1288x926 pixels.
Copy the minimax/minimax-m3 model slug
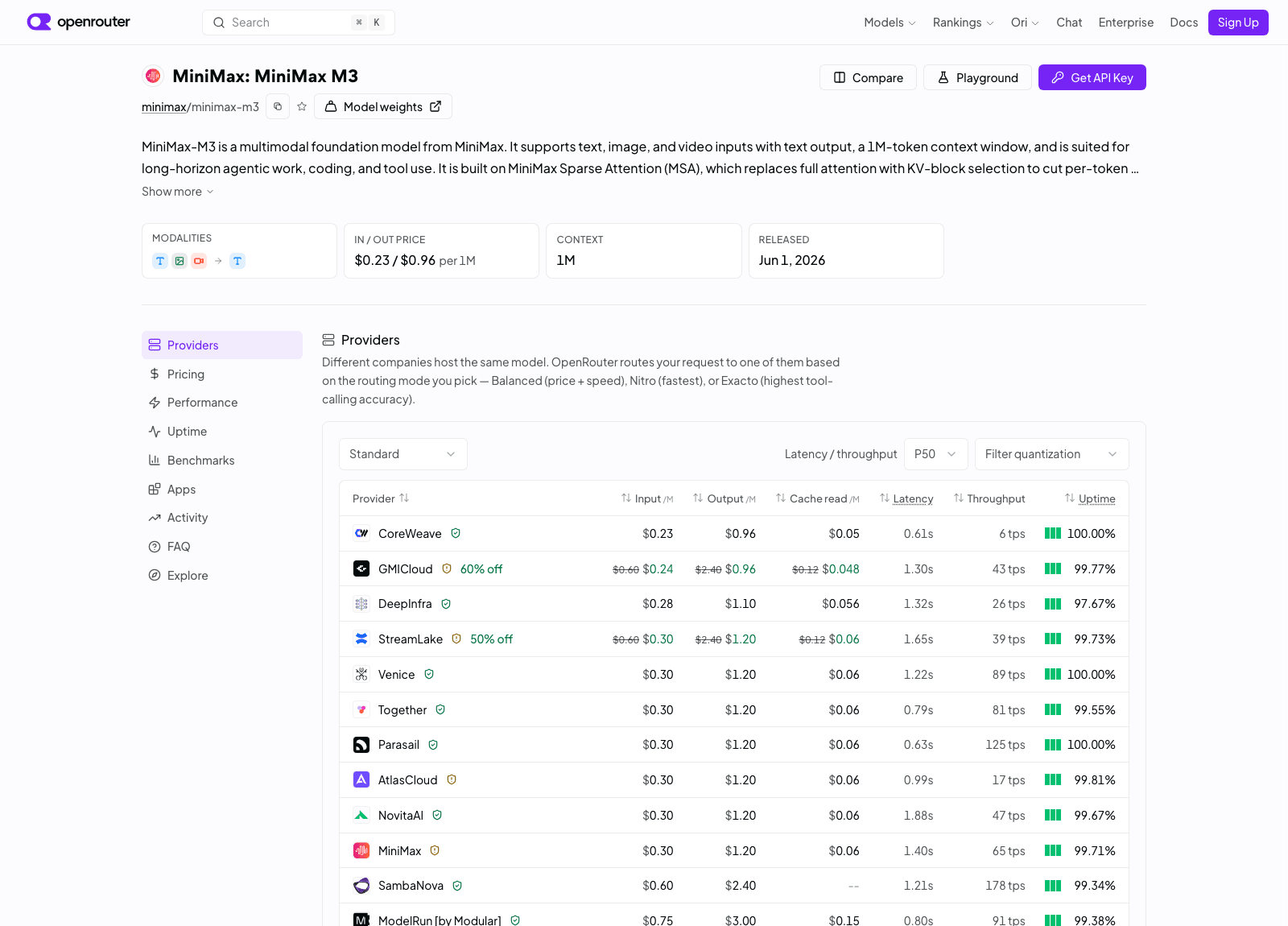(278, 106)
